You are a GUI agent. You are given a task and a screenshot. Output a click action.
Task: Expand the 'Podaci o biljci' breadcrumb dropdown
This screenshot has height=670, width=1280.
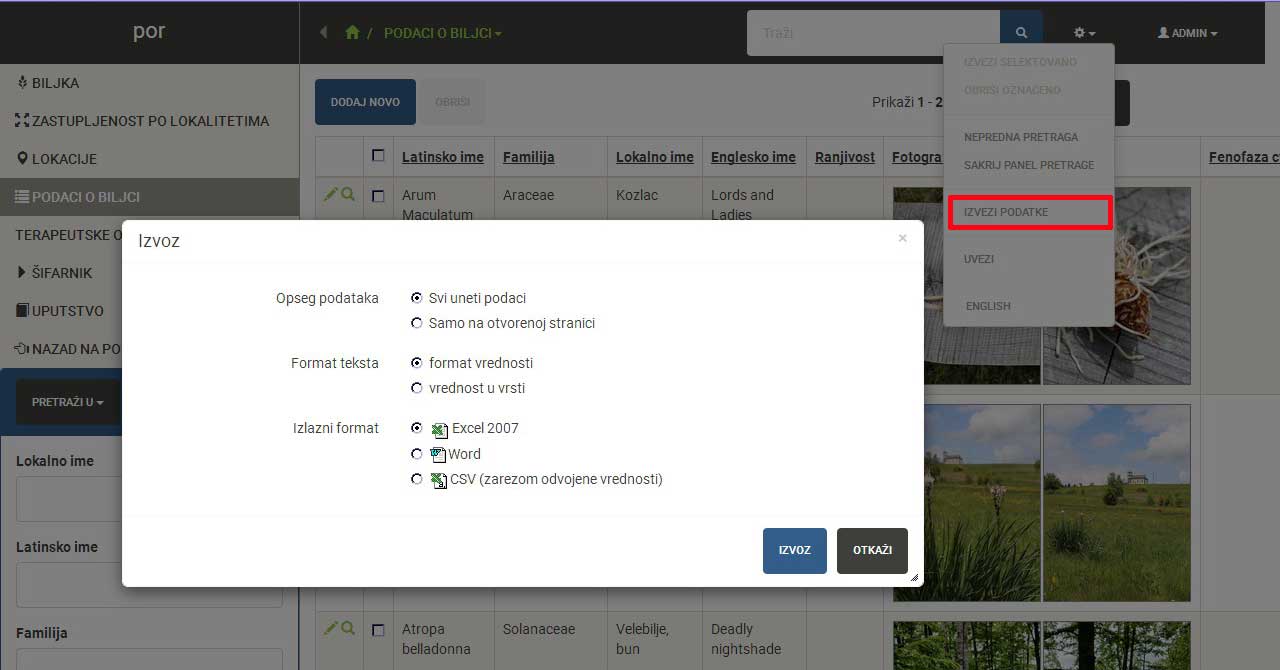click(442, 33)
